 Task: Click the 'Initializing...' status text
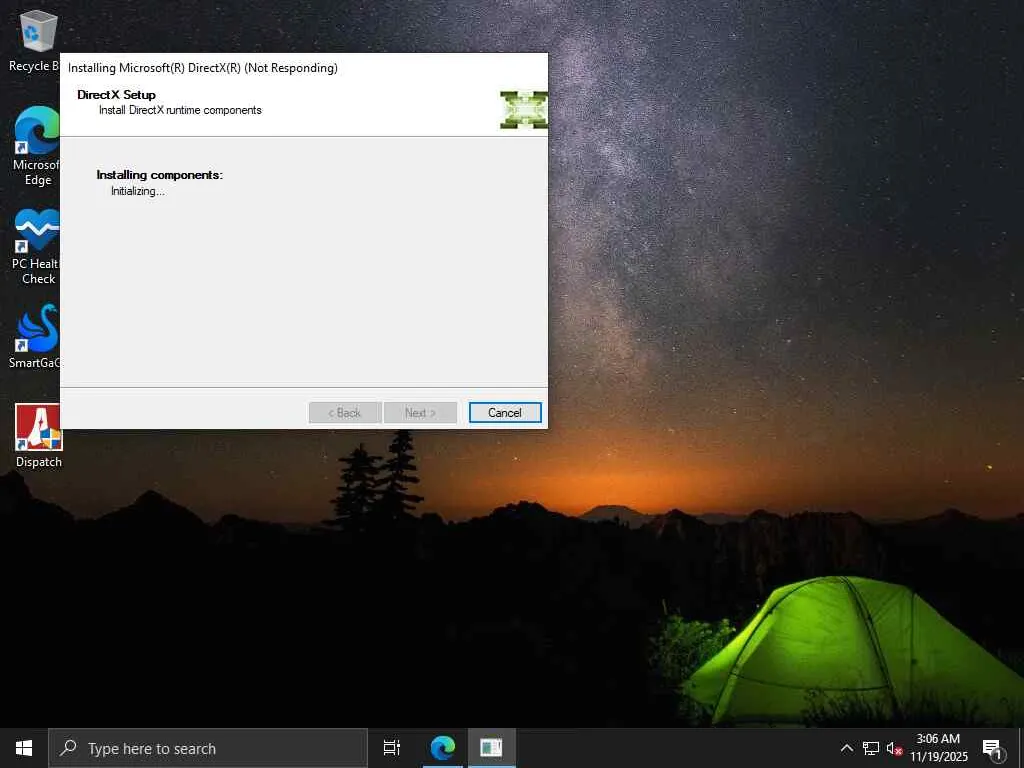[138, 191]
